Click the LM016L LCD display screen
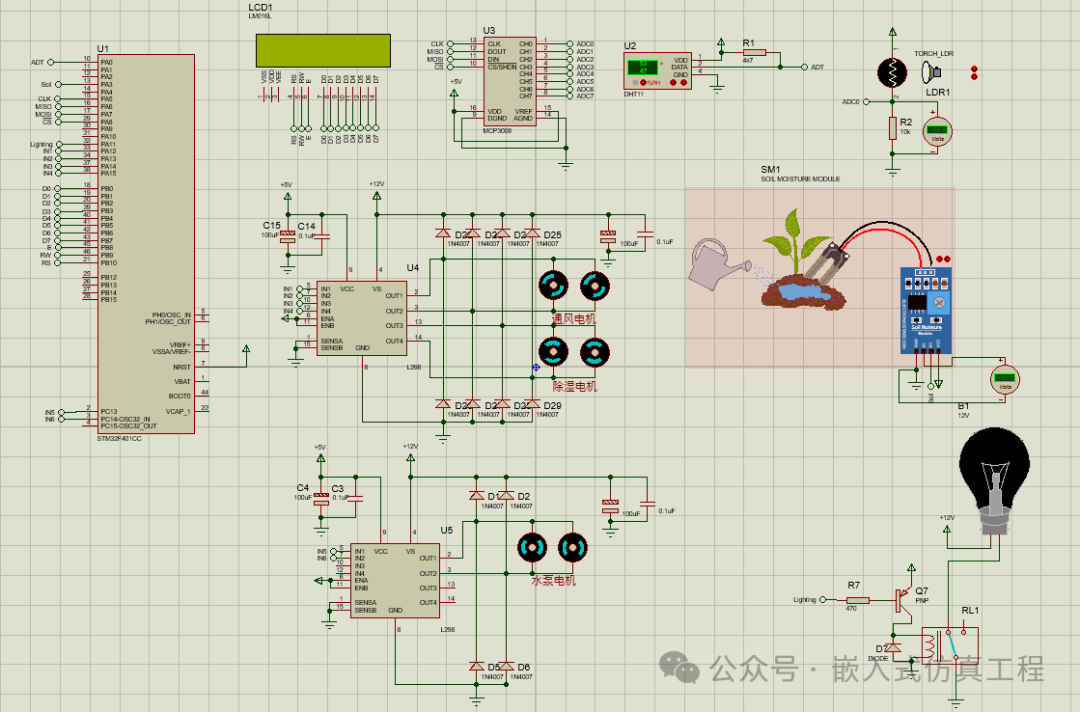Viewport: 1080px width, 712px height. coord(323,48)
